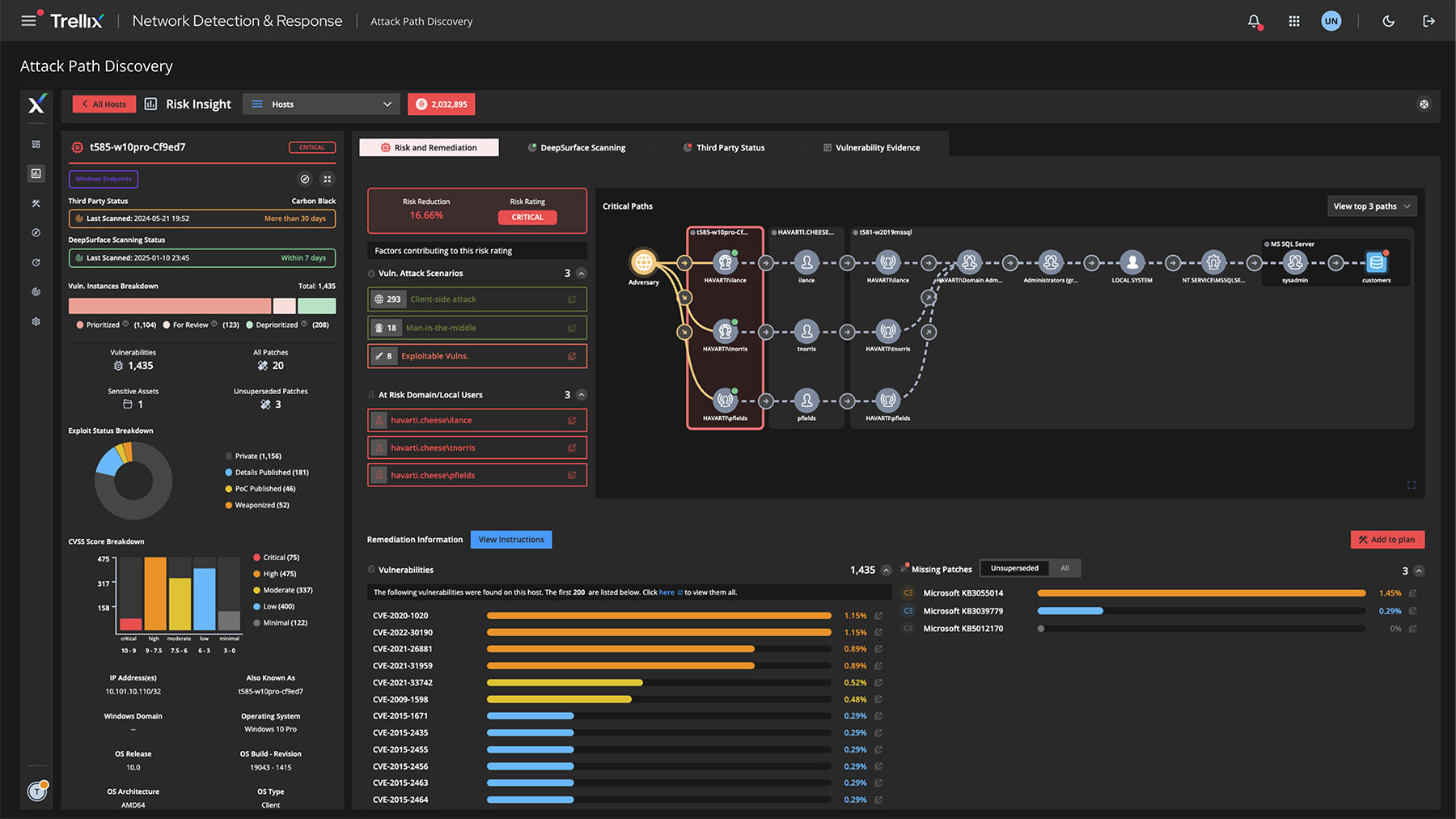Toggle dark mode with moon icon
Screen dimensions: 1456x819
tap(1388, 22)
